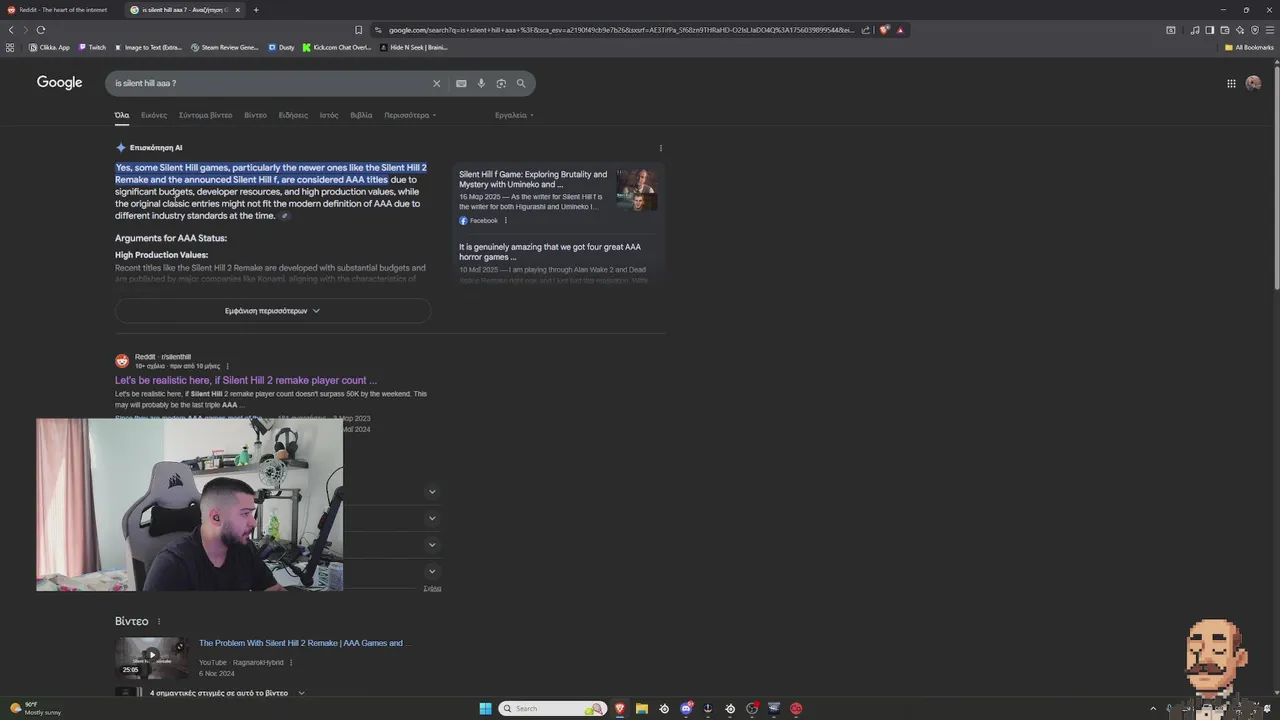Close the active Google search tab
This screenshot has width=1280, height=720.
(238, 10)
